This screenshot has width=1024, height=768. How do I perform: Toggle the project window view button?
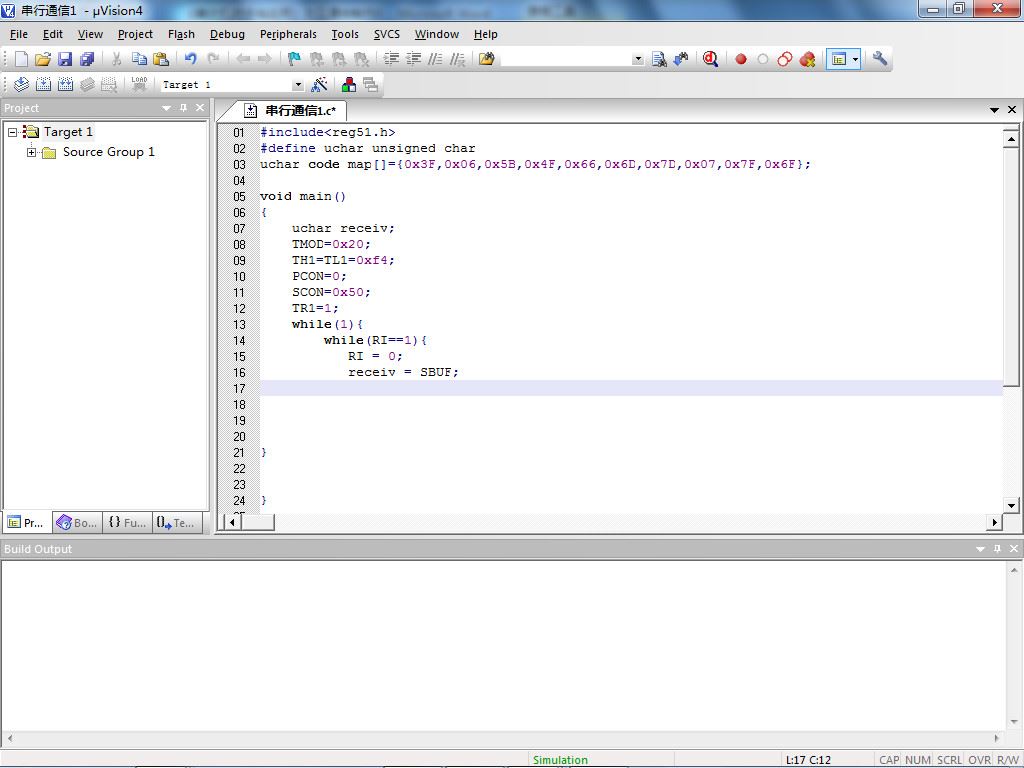click(x=839, y=59)
